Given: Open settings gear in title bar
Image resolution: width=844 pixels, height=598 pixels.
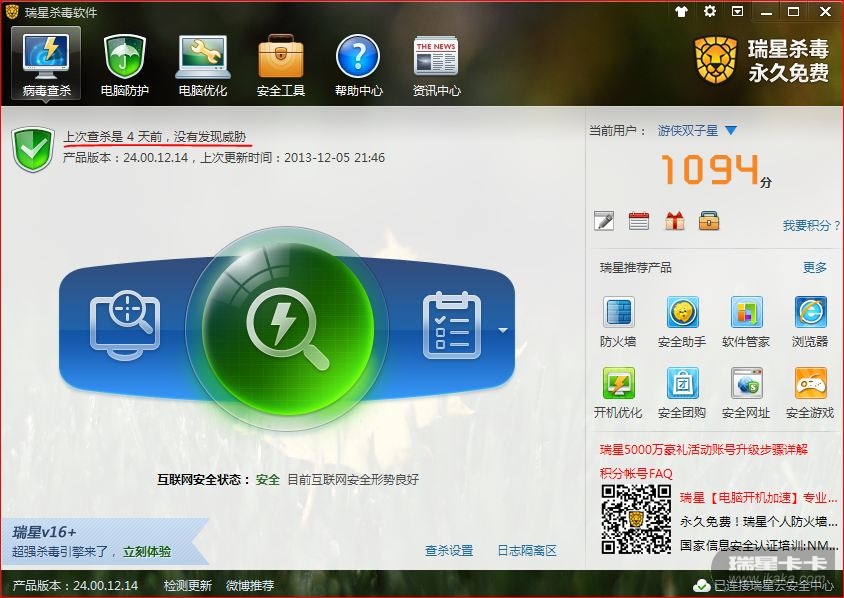Looking at the screenshot, I should pyautogui.click(x=710, y=11).
